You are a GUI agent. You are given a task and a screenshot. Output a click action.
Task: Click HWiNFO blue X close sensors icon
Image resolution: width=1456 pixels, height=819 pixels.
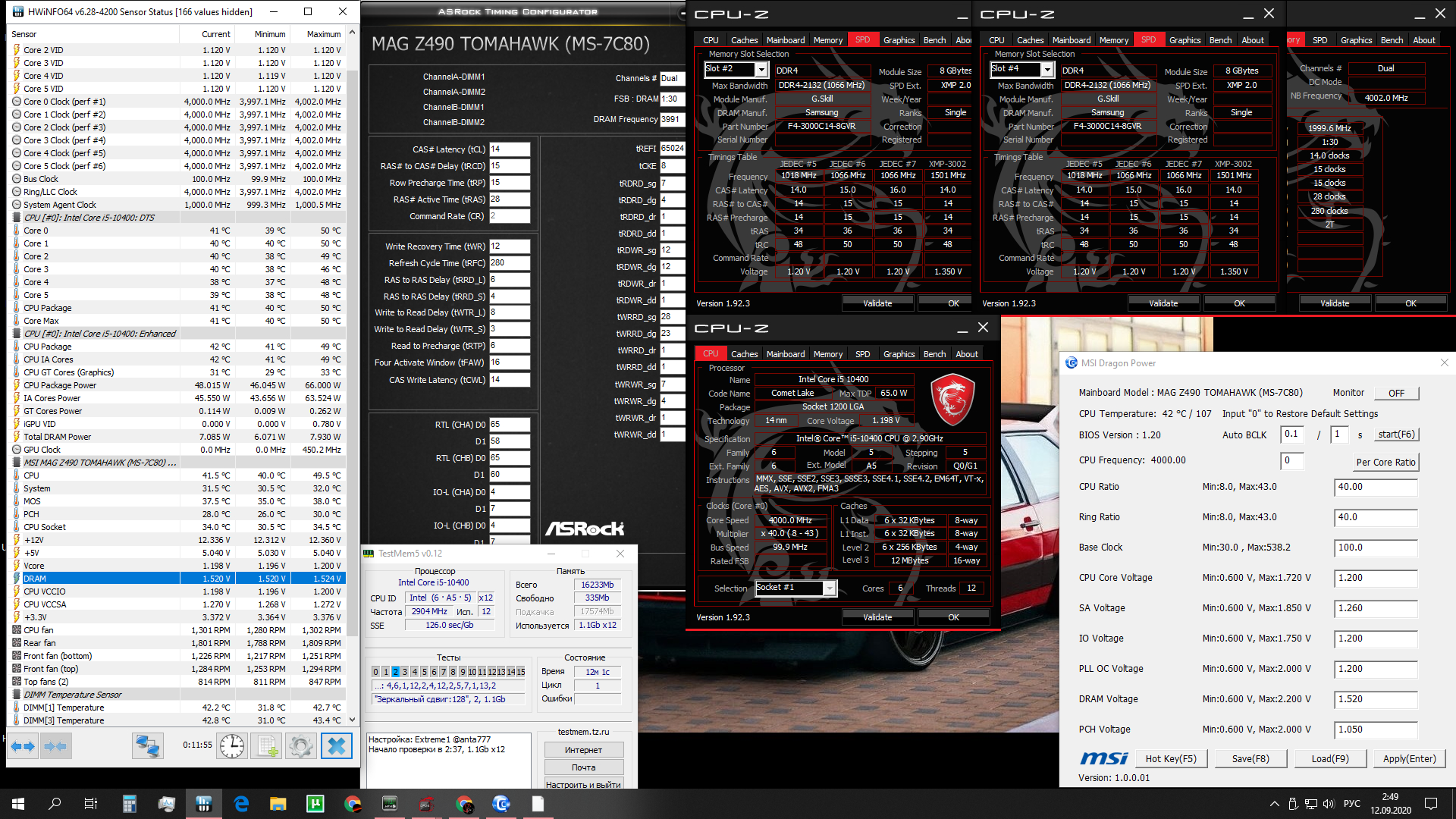tap(336, 746)
